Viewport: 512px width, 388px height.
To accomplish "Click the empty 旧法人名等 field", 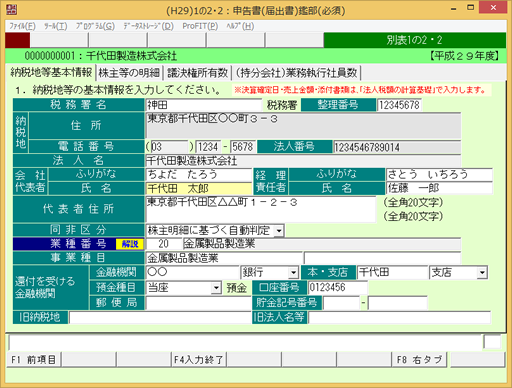I will coord(400,317).
